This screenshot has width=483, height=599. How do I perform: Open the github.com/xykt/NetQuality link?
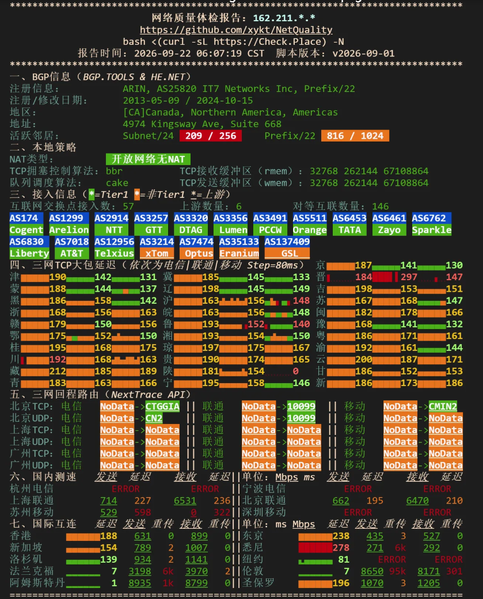(236, 30)
